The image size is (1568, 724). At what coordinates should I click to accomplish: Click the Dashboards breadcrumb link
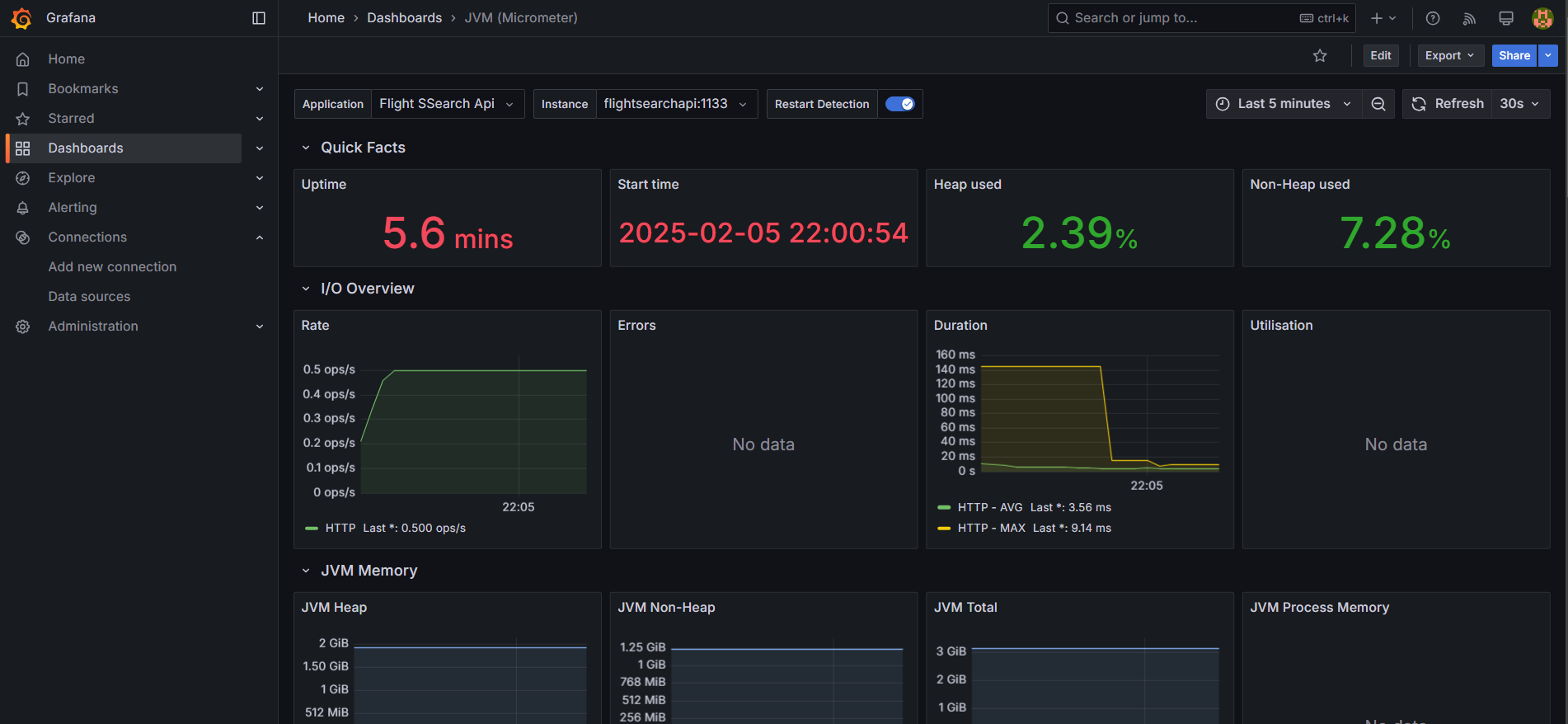pyautogui.click(x=404, y=18)
